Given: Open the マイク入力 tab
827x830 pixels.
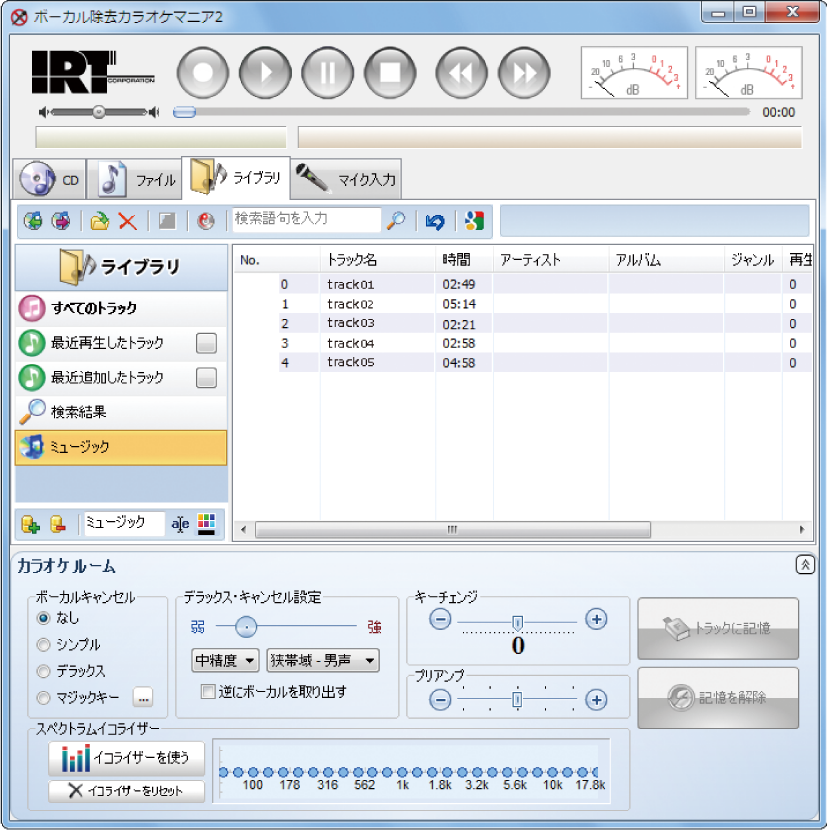Looking at the screenshot, I should pos(348,180).
